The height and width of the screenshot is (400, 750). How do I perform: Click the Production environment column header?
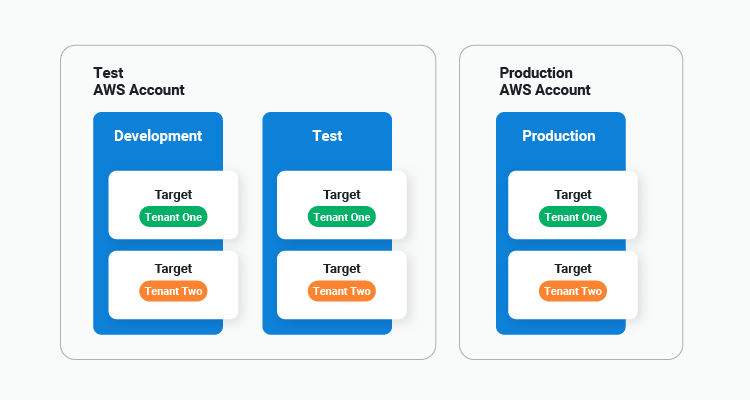tap(559, 136)
